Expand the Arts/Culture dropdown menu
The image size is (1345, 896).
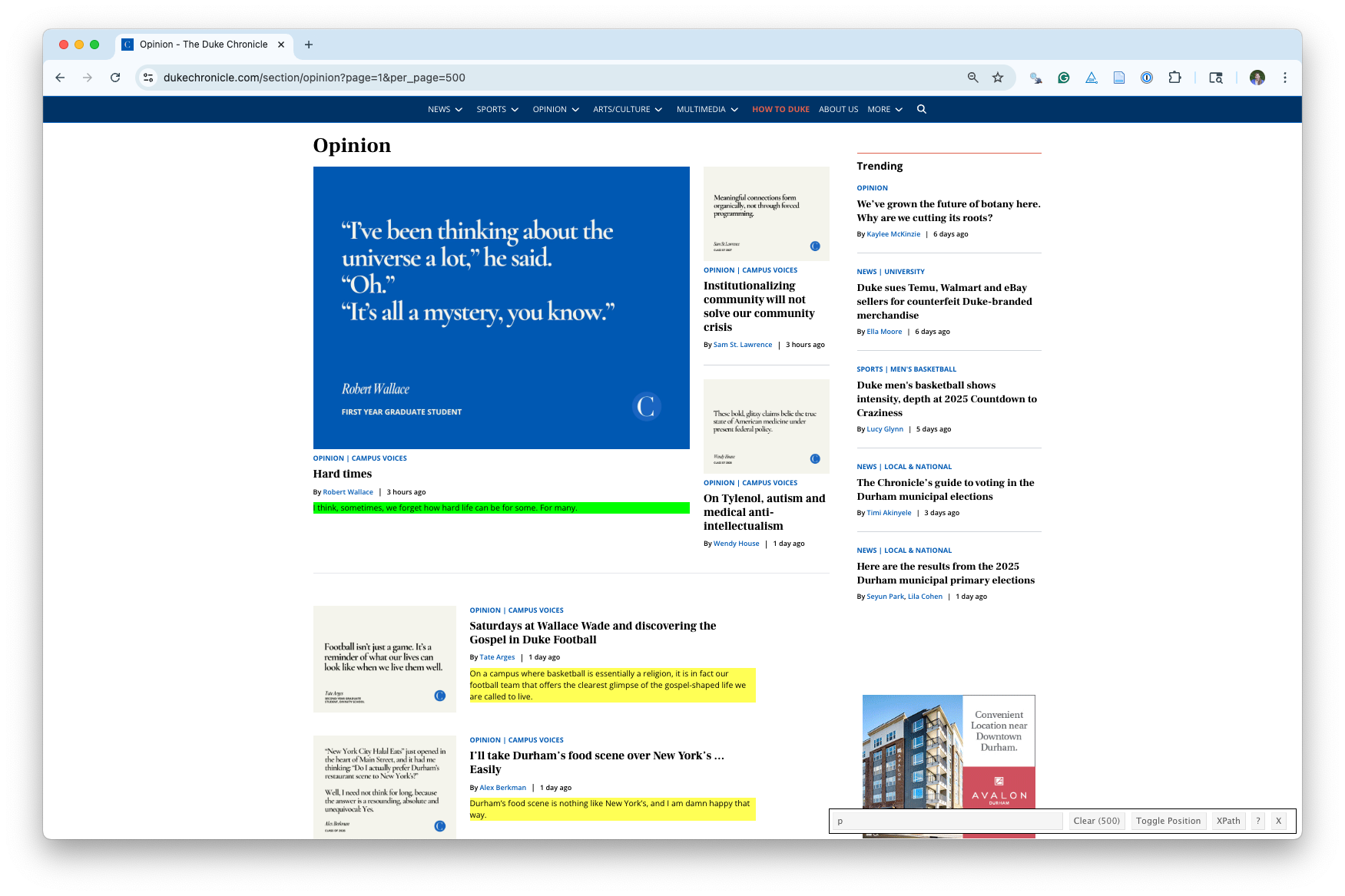(627, 109)
